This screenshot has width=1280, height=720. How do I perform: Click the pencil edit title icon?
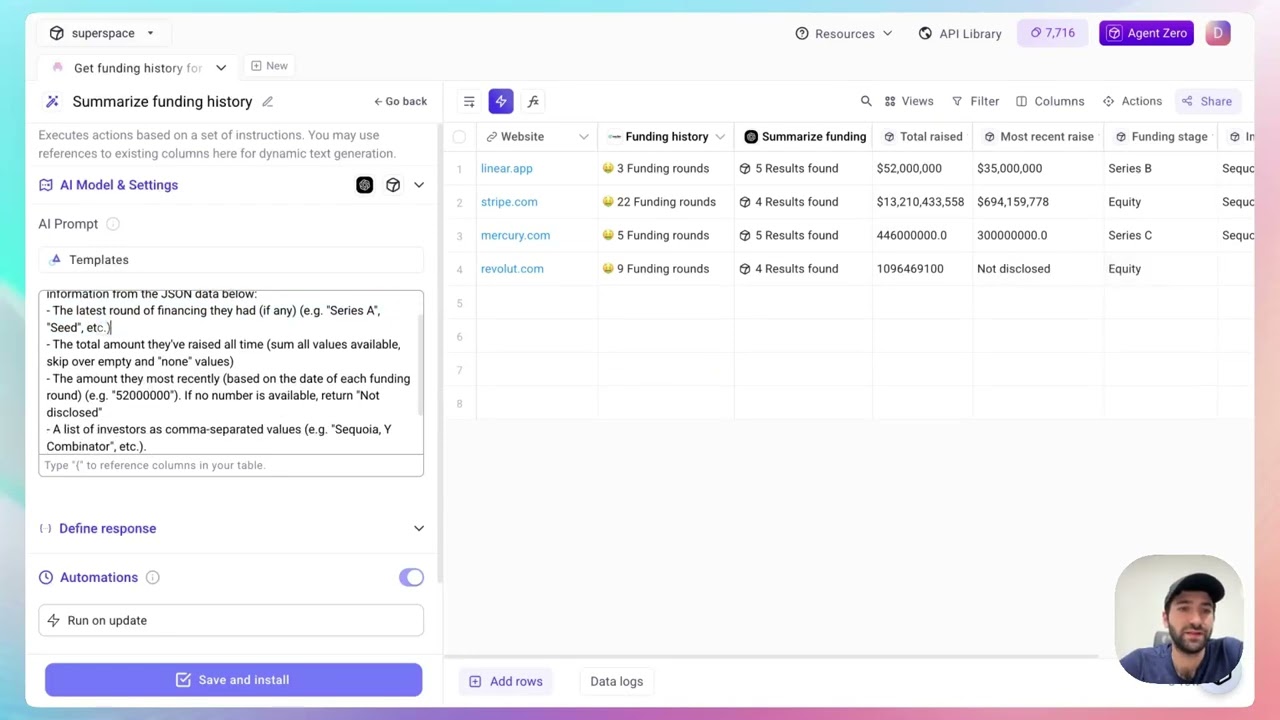tap(267, 101)
